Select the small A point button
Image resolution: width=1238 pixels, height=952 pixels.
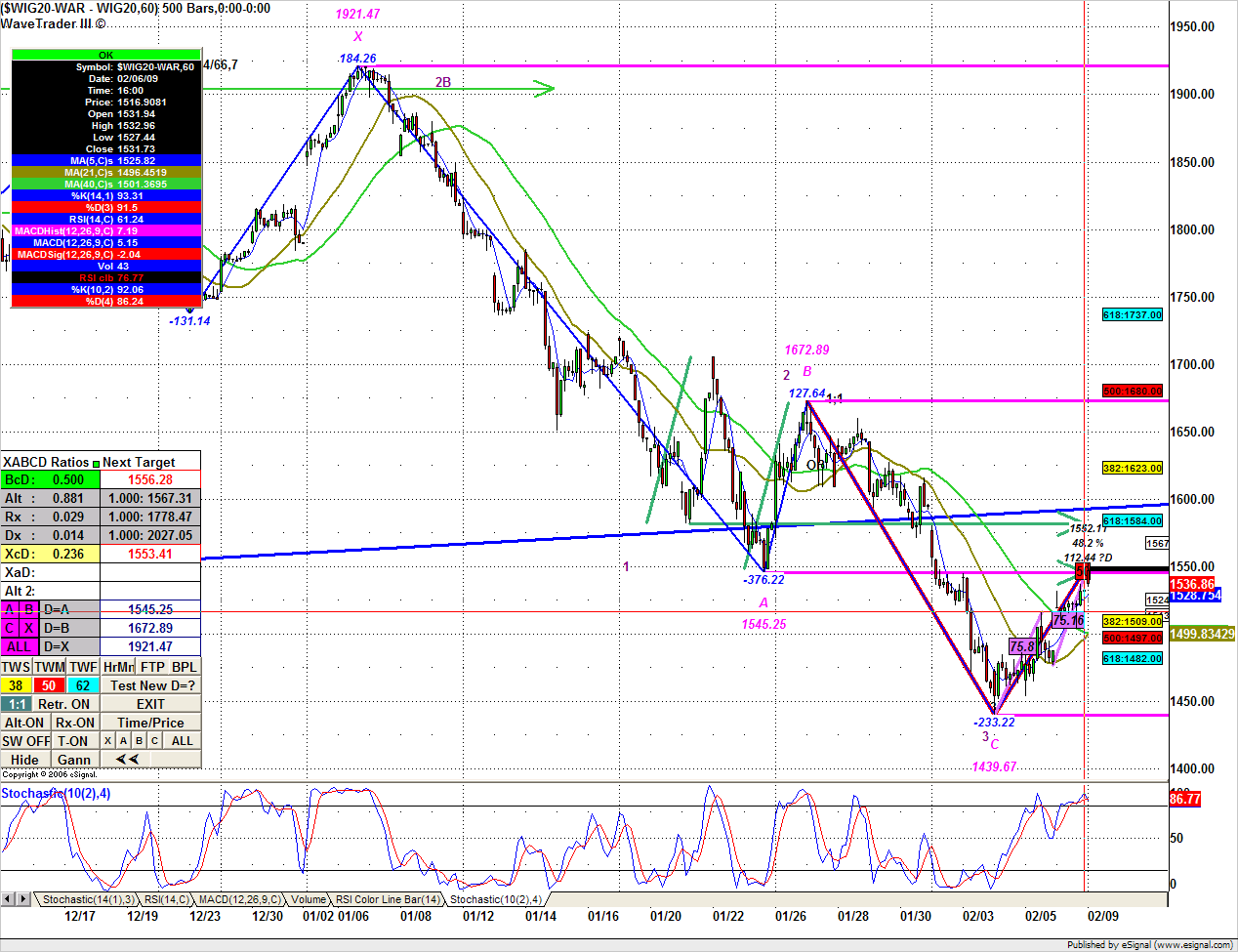pyautogui.click(x=123, y=741)
